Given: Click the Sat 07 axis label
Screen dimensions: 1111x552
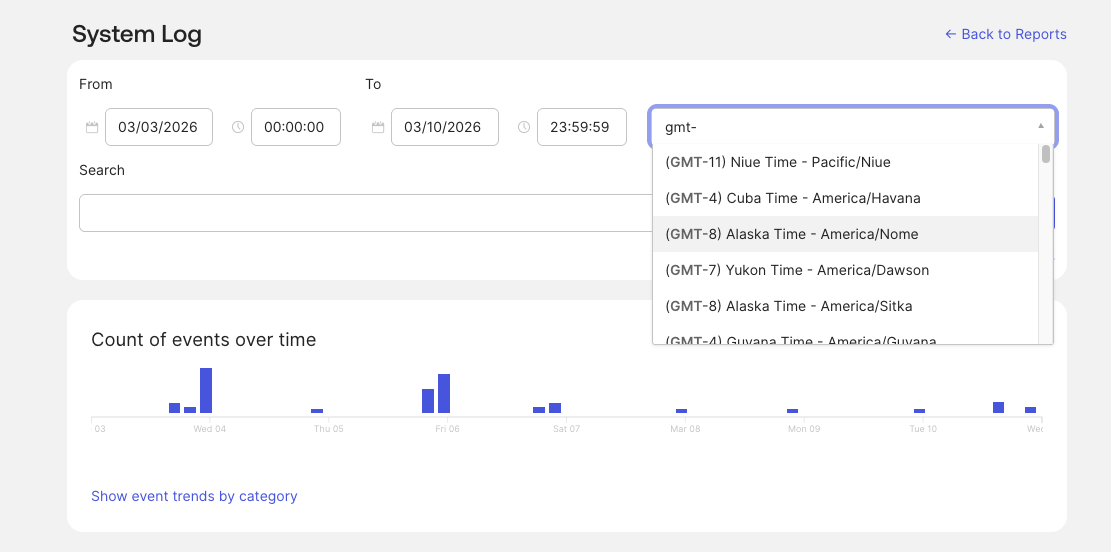Looking at the screenshot, I should pos(566,429).
